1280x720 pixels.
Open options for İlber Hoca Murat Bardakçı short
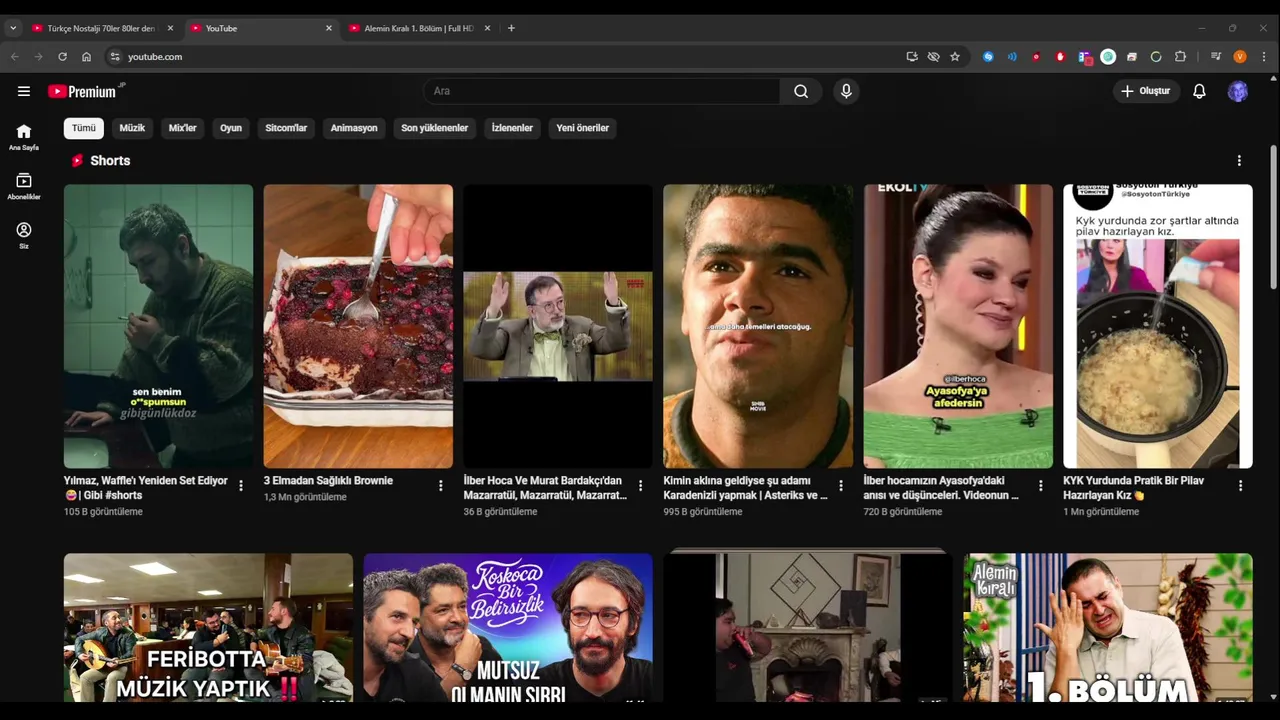641,486
